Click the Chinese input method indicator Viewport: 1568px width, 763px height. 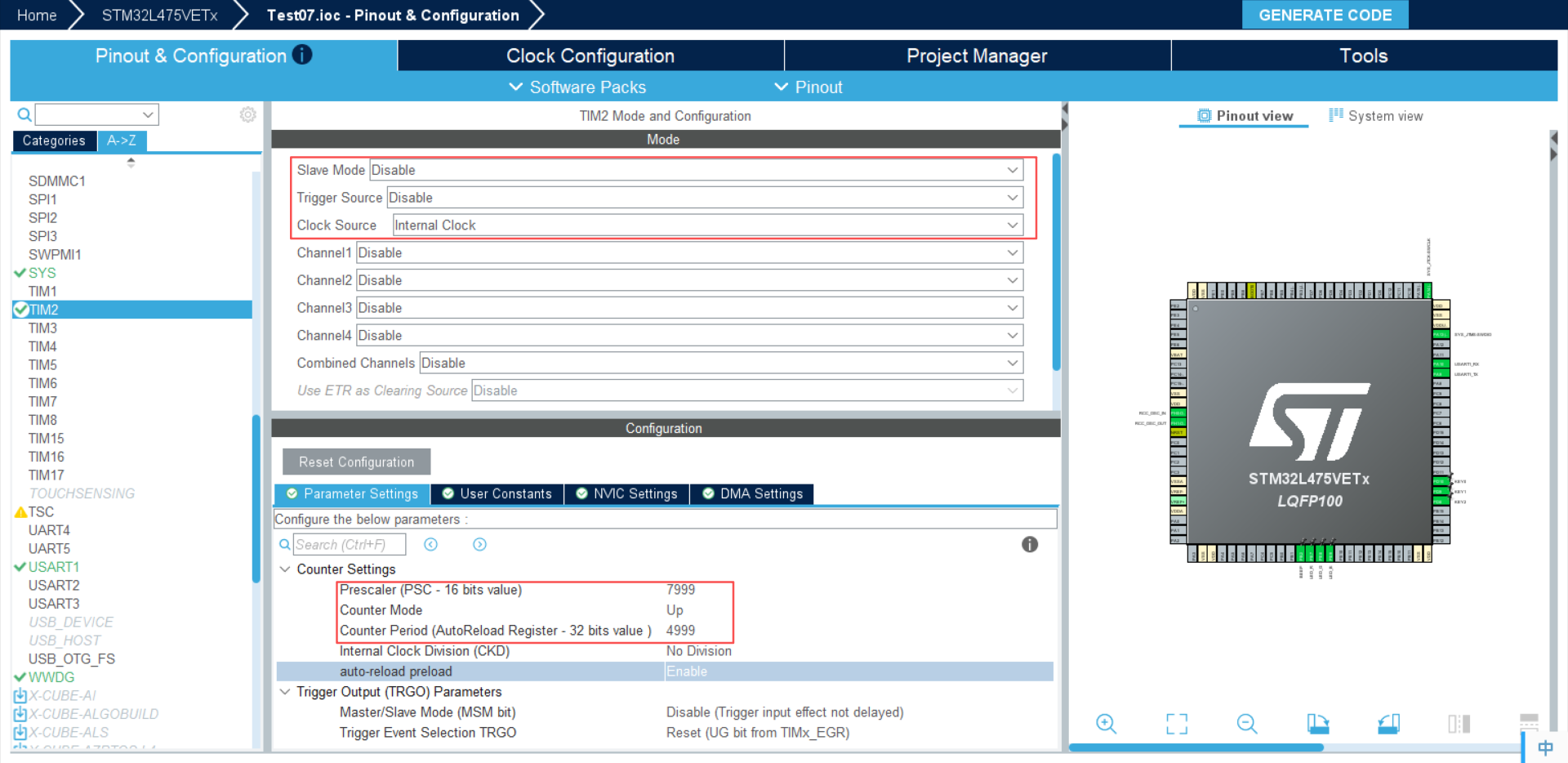(x=1545, y=747)
